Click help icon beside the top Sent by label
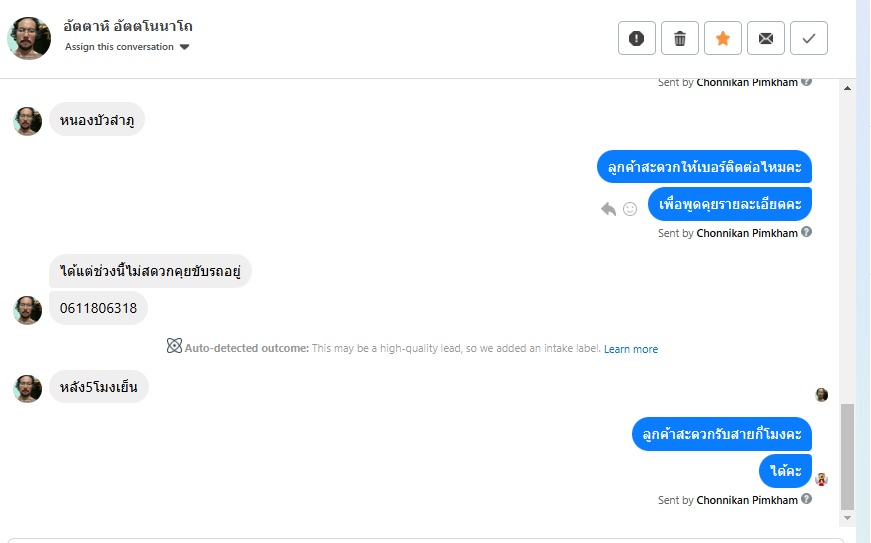The image size is (871, 543). (x=807, y=82)
